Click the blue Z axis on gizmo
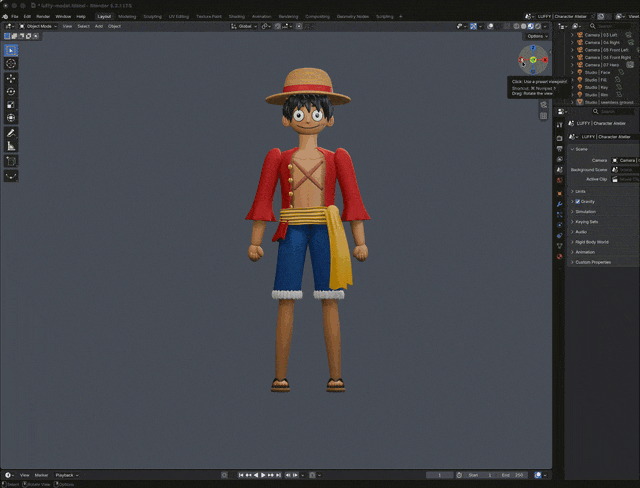The width and height of the screenshot is (640, 488). coord(533,48)
